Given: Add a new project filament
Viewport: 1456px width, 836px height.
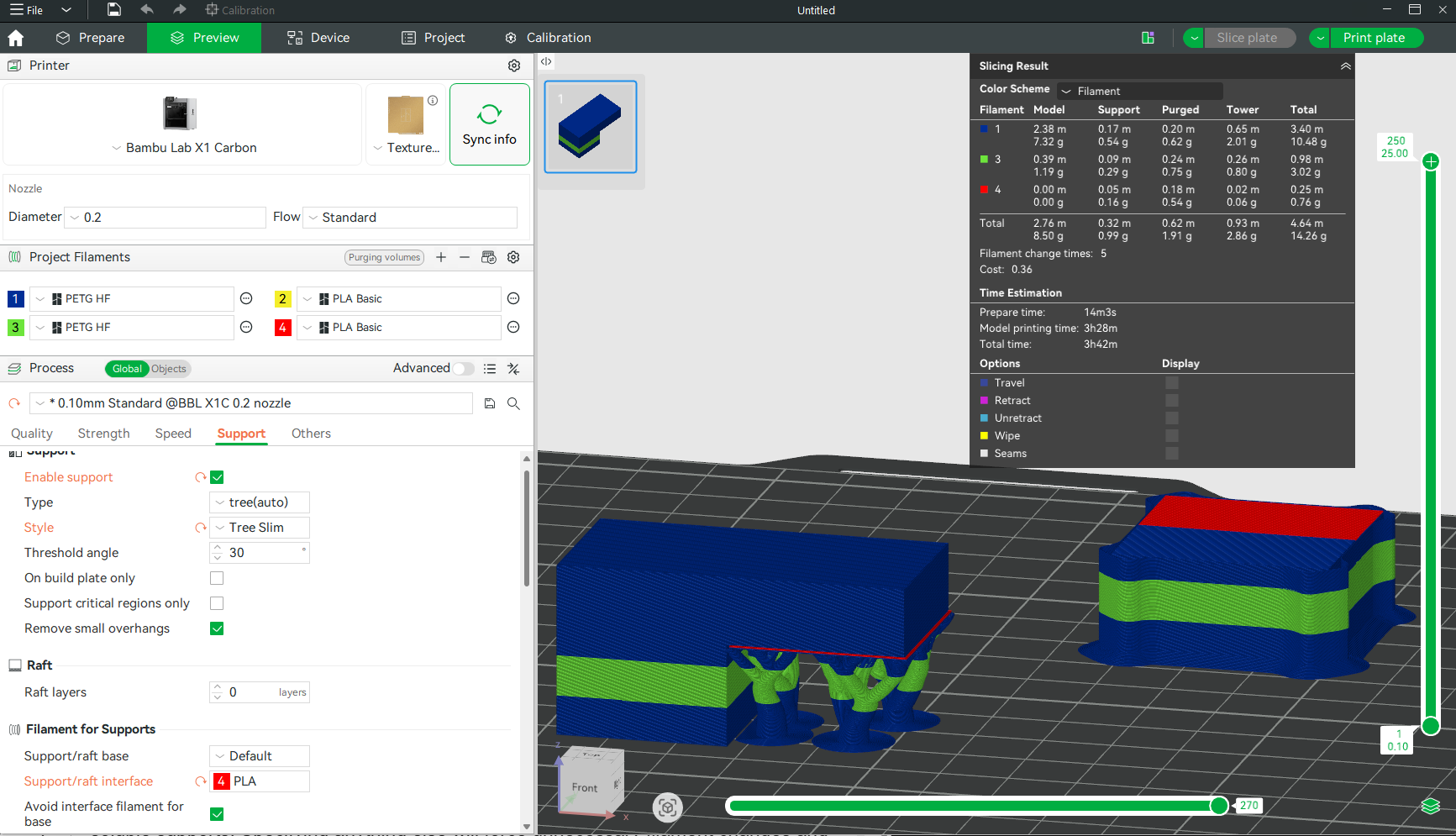Looking at the screenshot, I should (x=441, y=257).
